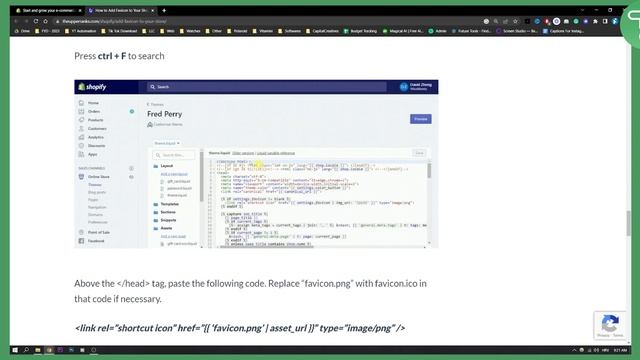Open a new browser tab
This screenshot has height=360, width=640.
tap(164, 10)
